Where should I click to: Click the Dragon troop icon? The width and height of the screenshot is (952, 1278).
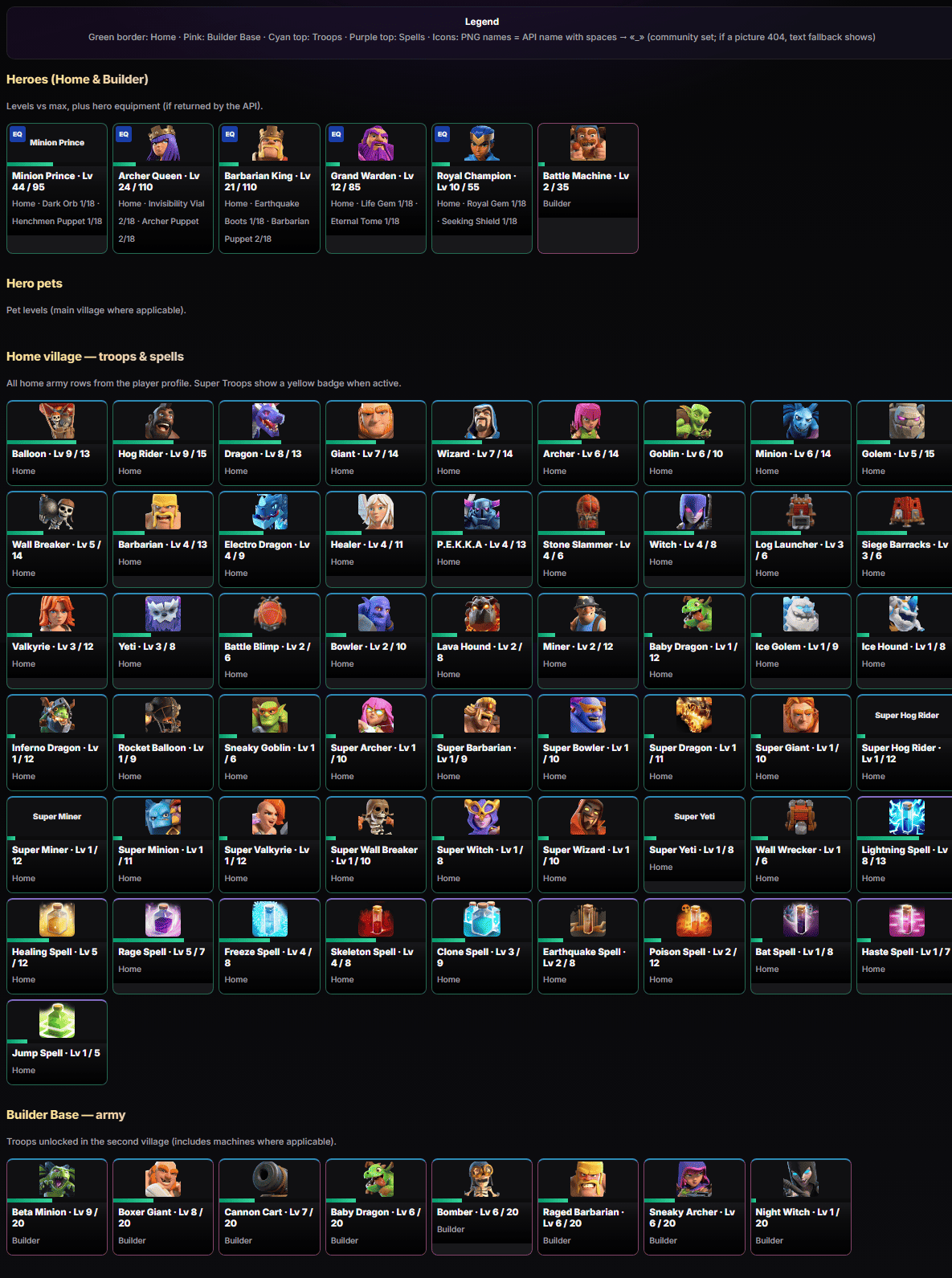269,421
